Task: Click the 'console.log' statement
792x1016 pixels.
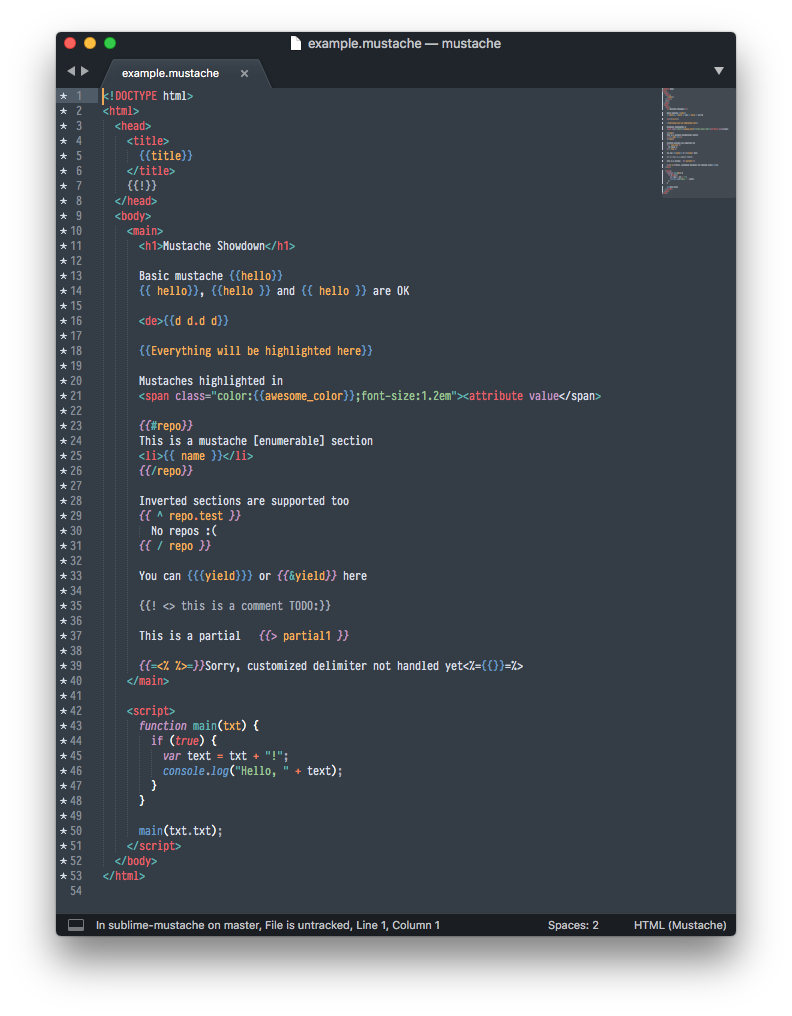Action: (253, 771)
